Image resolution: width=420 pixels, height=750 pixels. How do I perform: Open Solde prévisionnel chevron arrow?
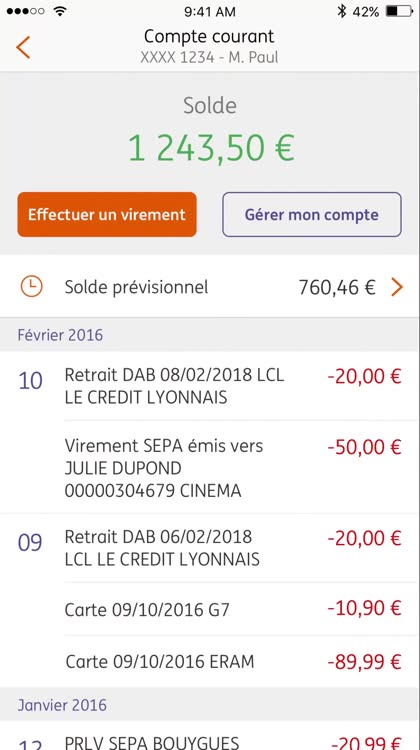pos(397,287)
